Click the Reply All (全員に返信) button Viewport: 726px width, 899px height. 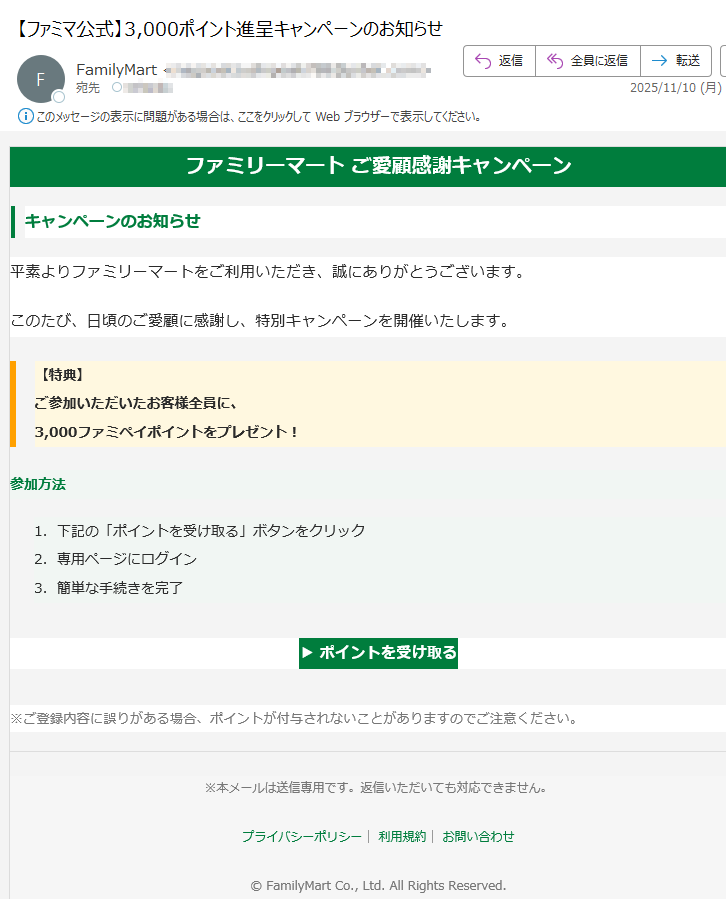pos(587,61)
